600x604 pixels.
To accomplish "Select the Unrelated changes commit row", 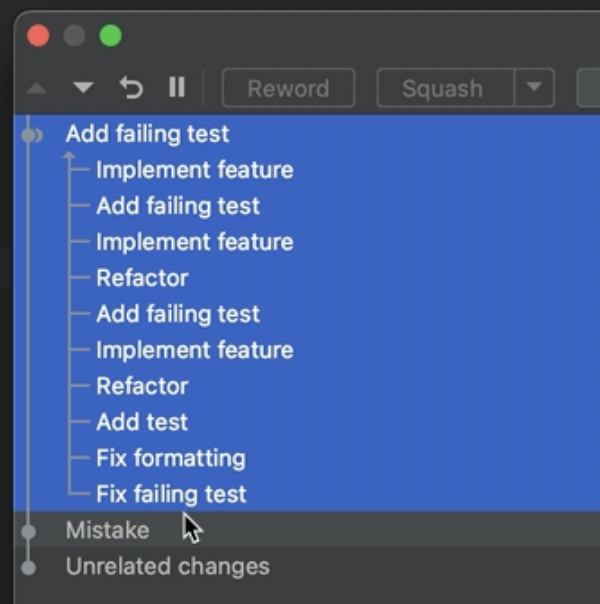I will pyautogui.click(x=167, y=566).
